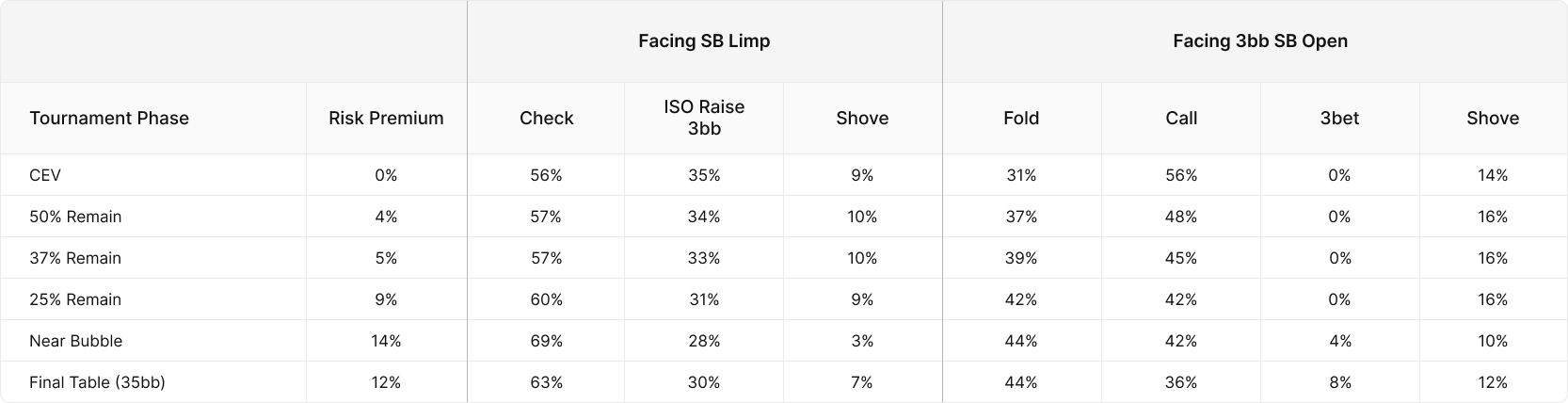Click the Fold column header
This screenshot has width=1568, height=403.
pos(1021,119)
